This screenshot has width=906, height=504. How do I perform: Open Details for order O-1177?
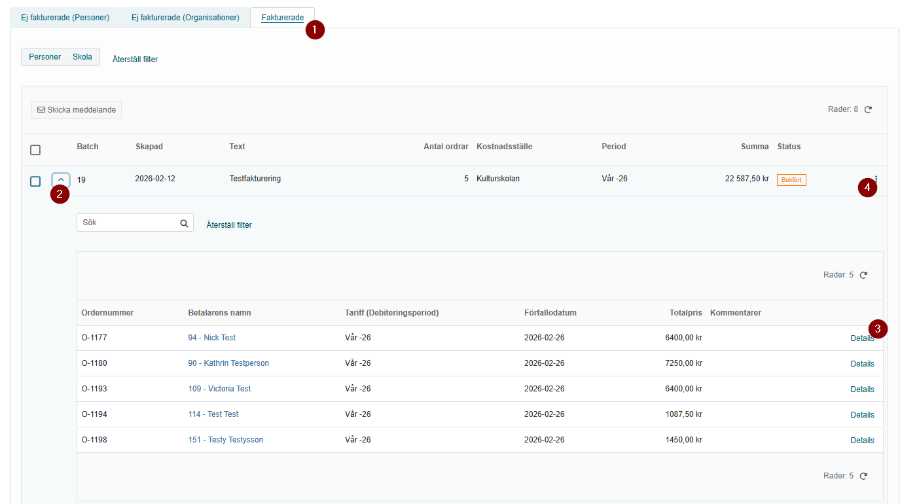pos(862,338)
